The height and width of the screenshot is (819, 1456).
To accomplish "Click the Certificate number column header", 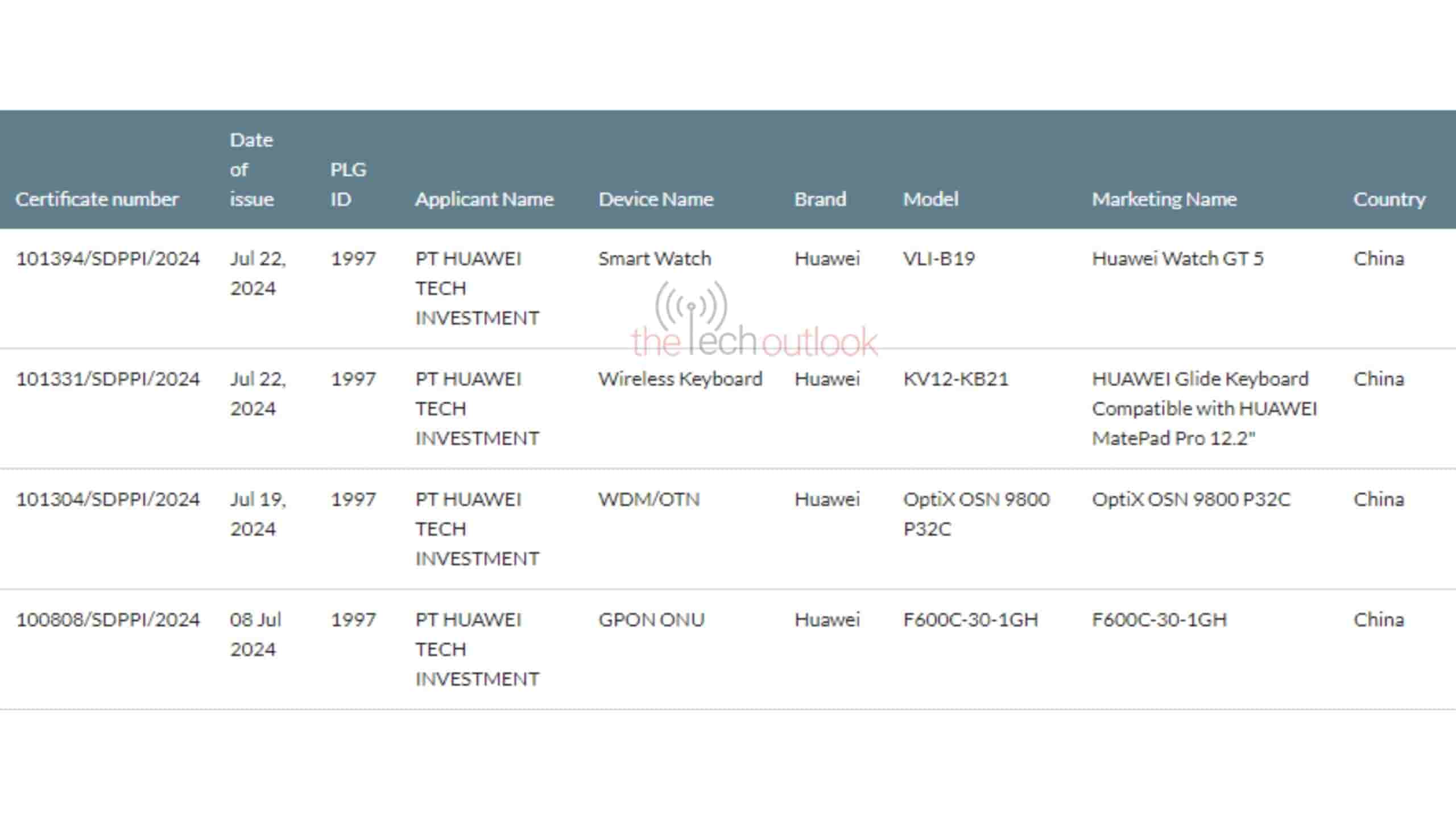I will [x=97, y=199].
